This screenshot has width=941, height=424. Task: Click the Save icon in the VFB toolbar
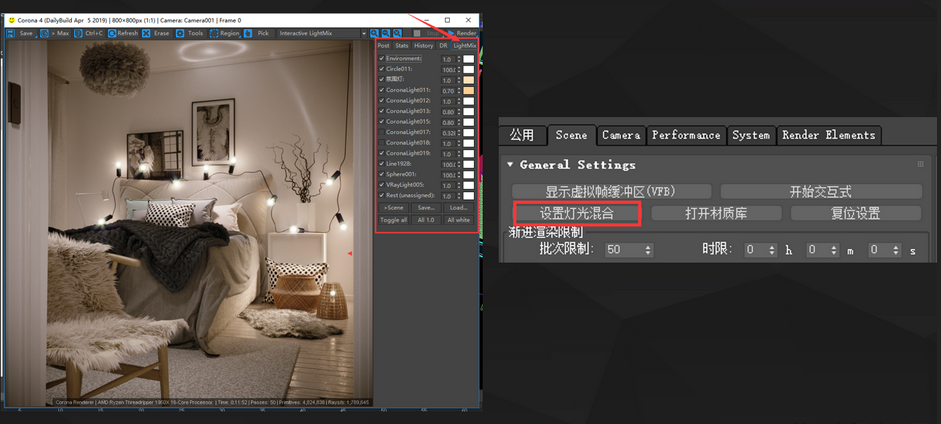tap(11, 33)
